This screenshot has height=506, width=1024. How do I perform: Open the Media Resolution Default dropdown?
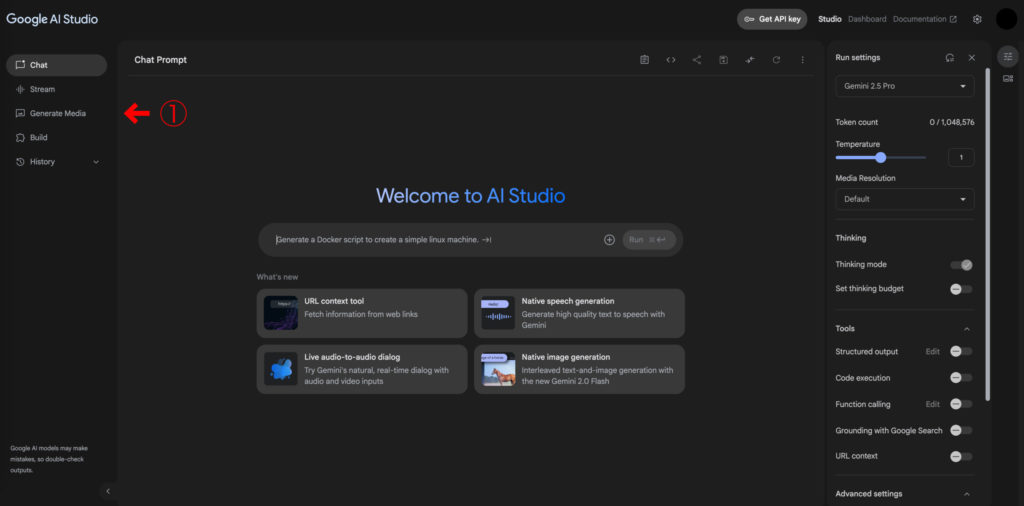[x=904, y=199]
